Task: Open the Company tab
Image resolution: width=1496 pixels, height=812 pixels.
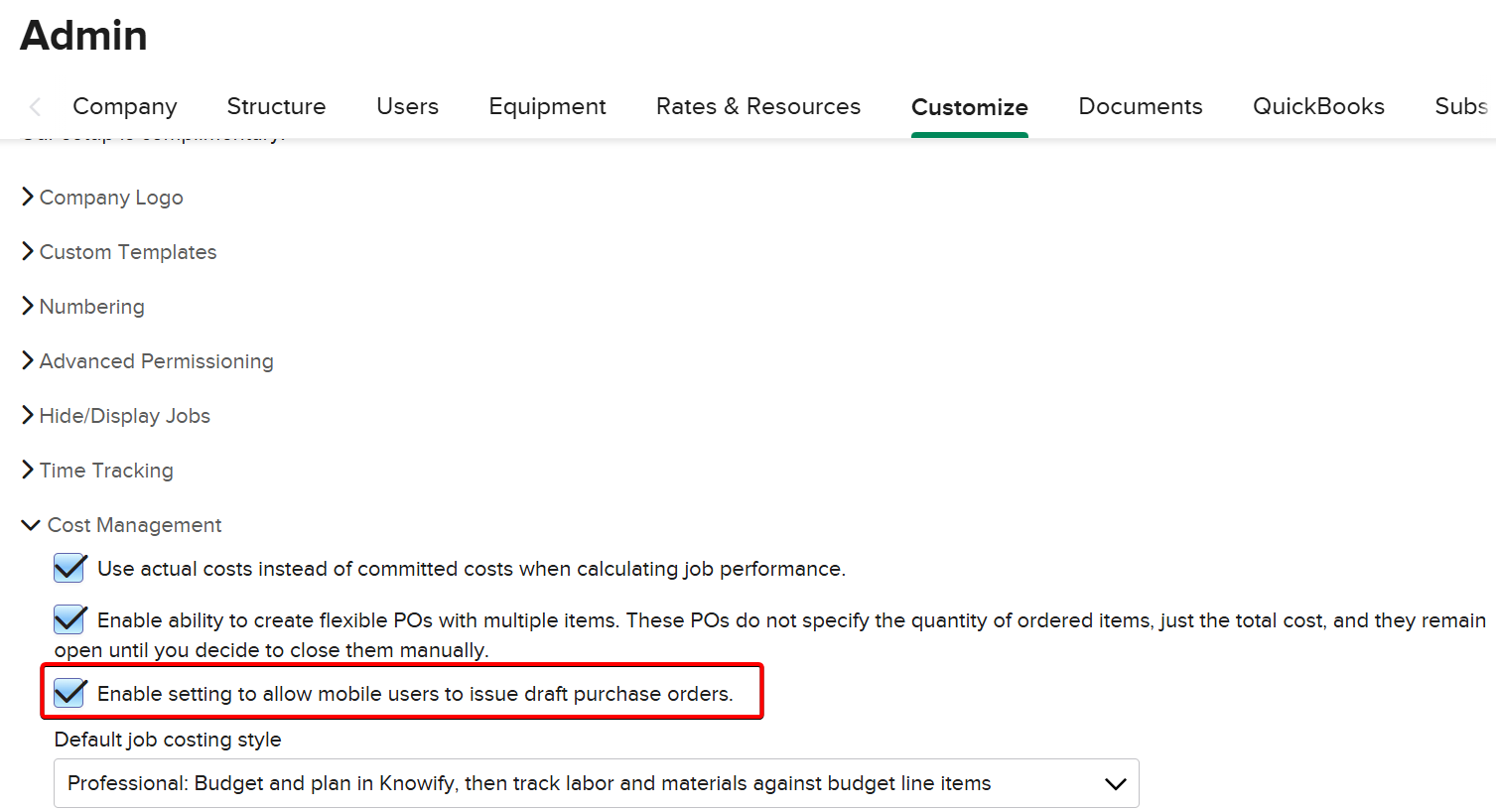Action: 124,106
